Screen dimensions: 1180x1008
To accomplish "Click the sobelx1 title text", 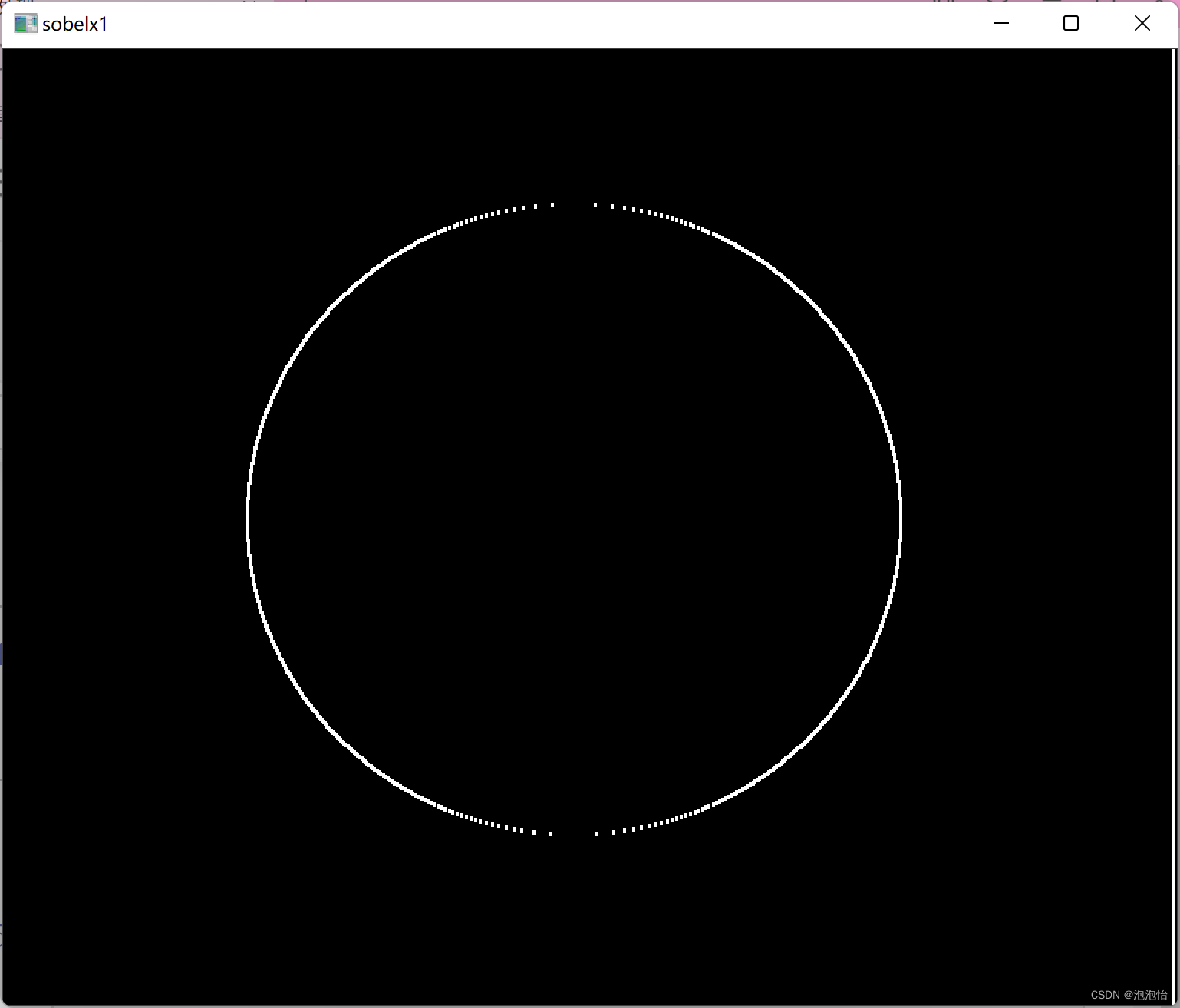I will point(74,24).
